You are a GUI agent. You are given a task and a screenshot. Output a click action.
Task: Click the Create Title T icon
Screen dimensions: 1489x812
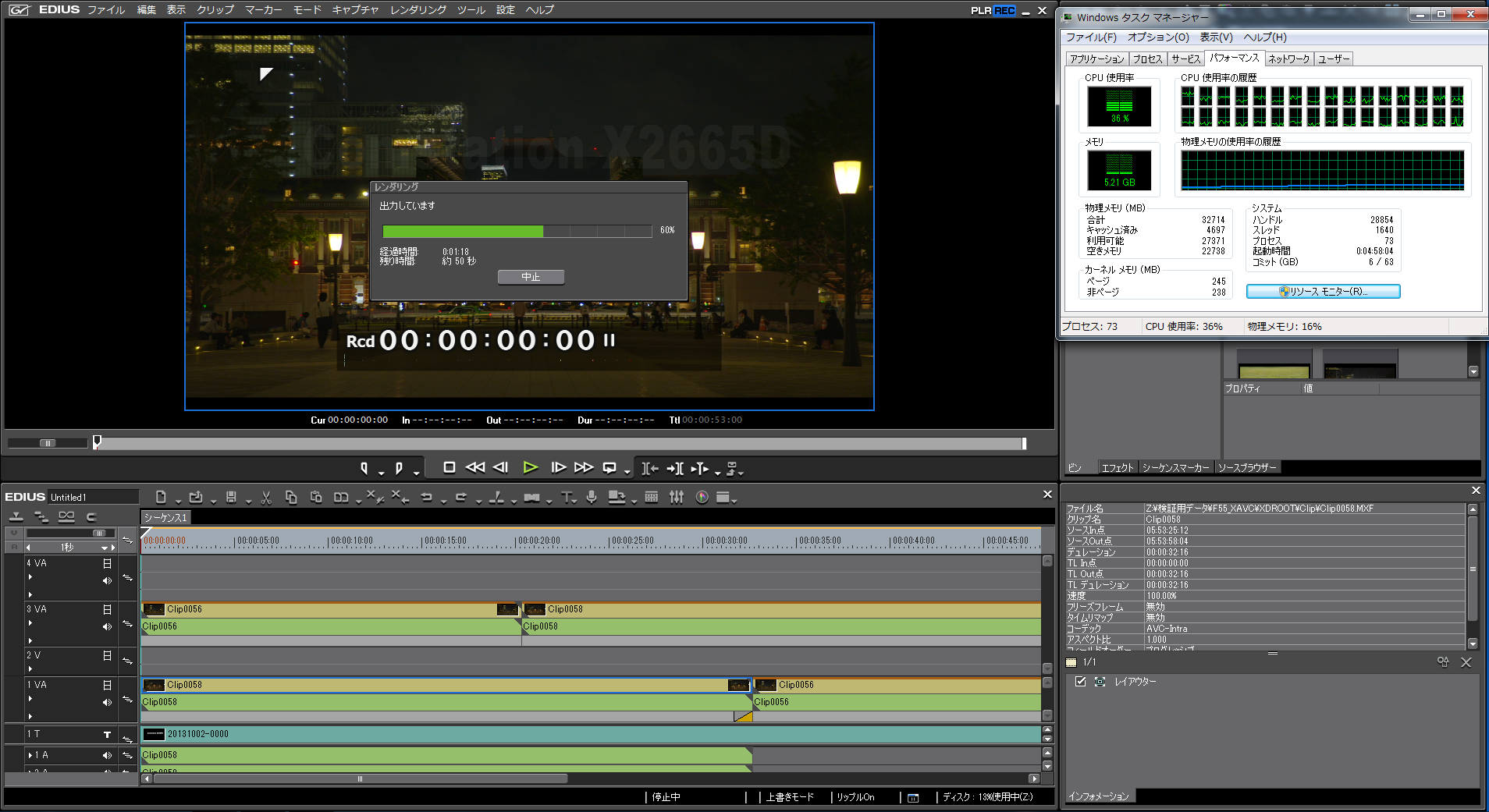[x=567, y=497]
